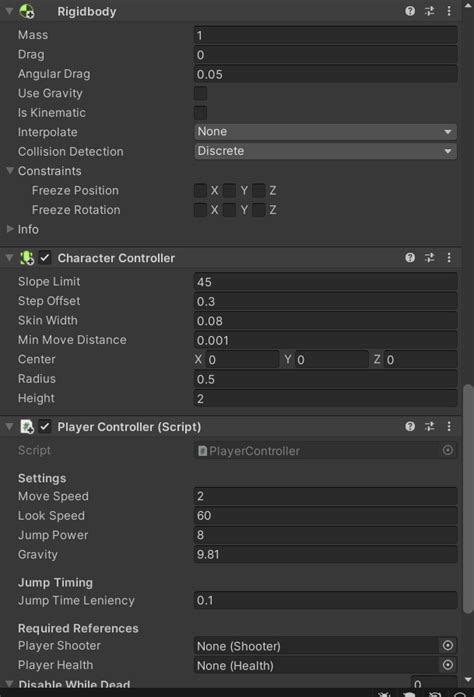Open the Interpolate dropdown
The image size is (474, 697).
325,132
